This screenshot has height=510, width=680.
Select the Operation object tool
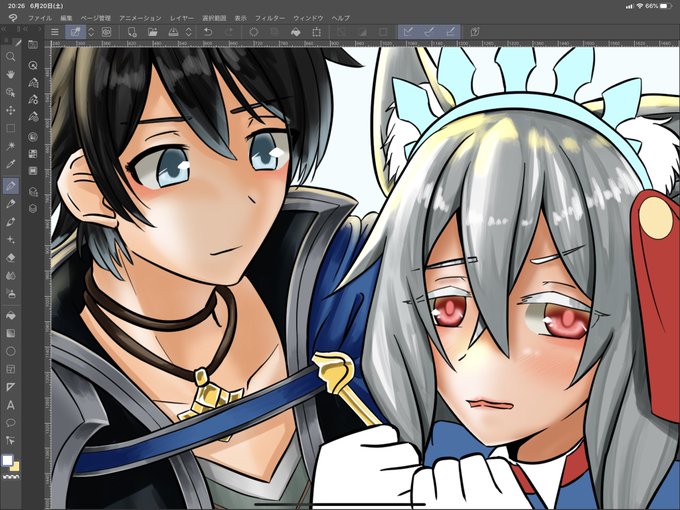pos(11,92)
